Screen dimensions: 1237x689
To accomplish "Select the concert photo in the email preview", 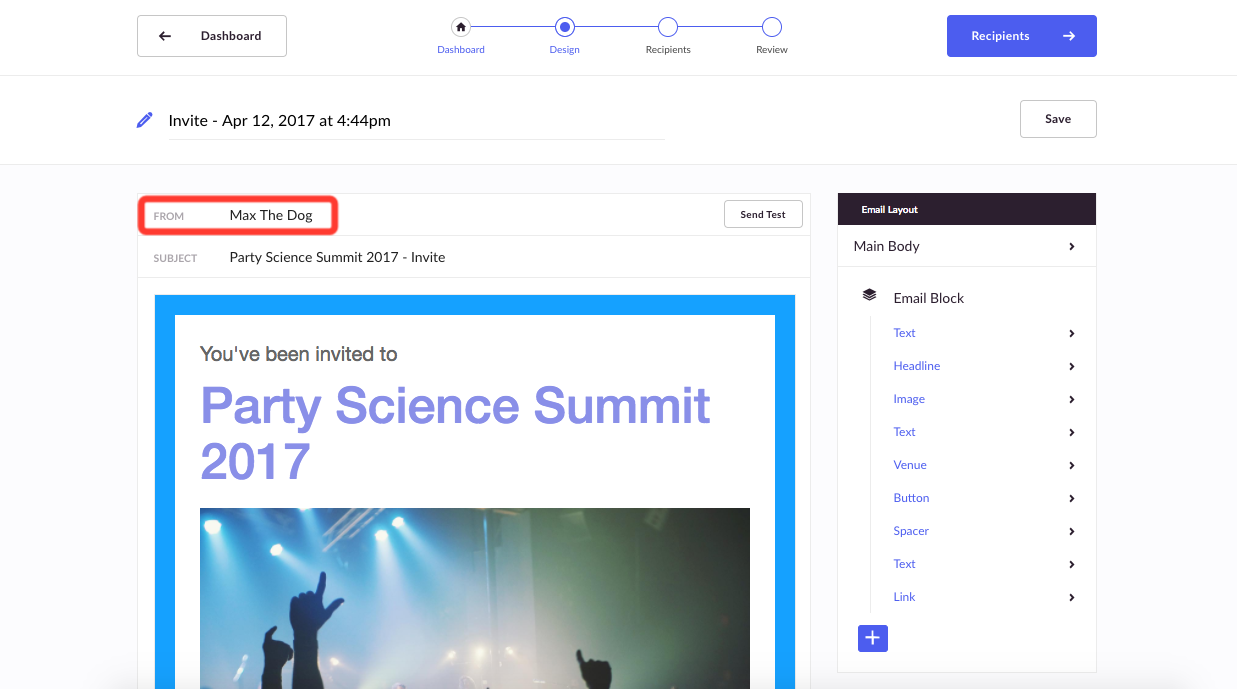I will 475,598.
